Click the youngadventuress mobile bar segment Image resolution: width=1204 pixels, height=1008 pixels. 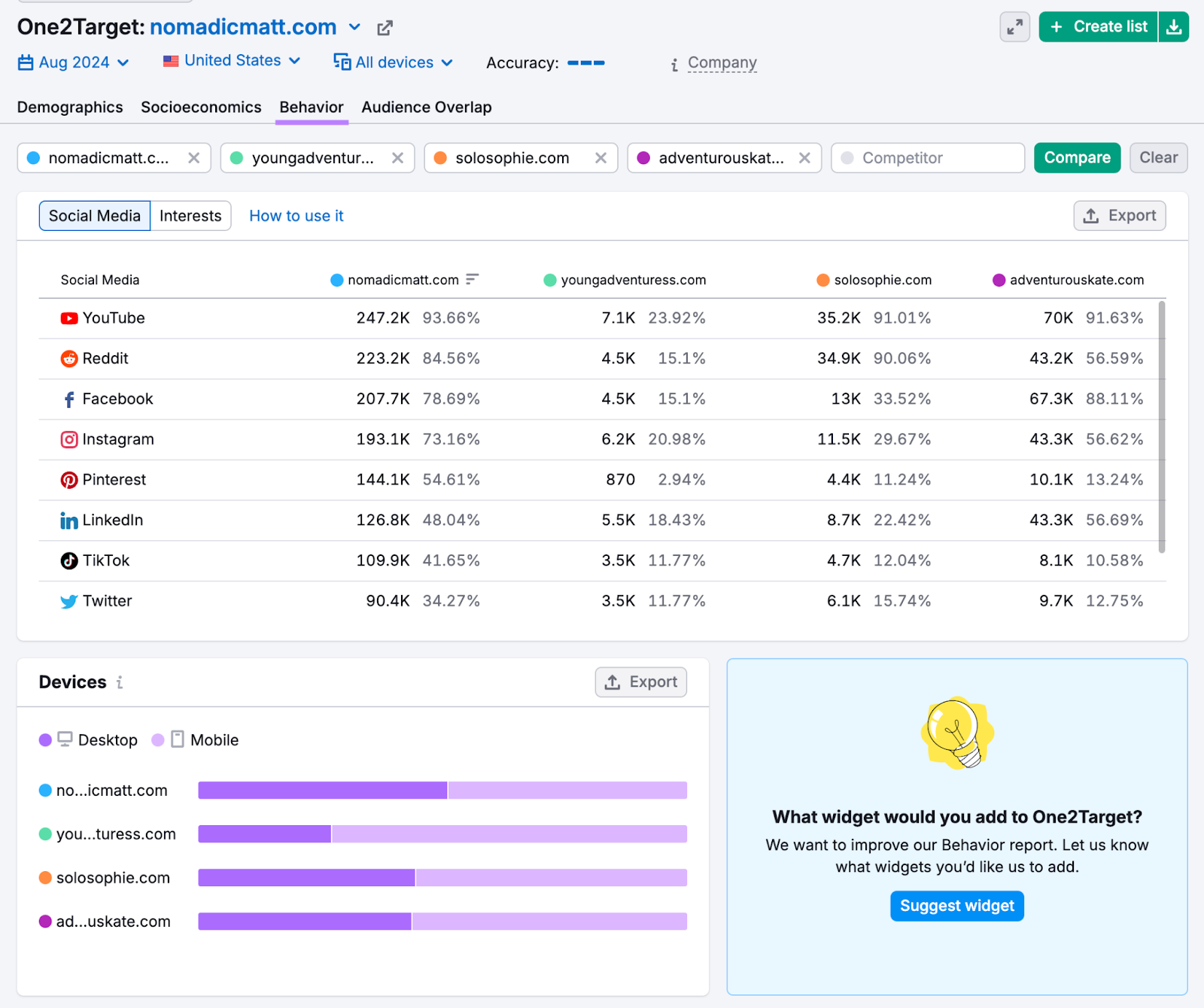(509, 834)
